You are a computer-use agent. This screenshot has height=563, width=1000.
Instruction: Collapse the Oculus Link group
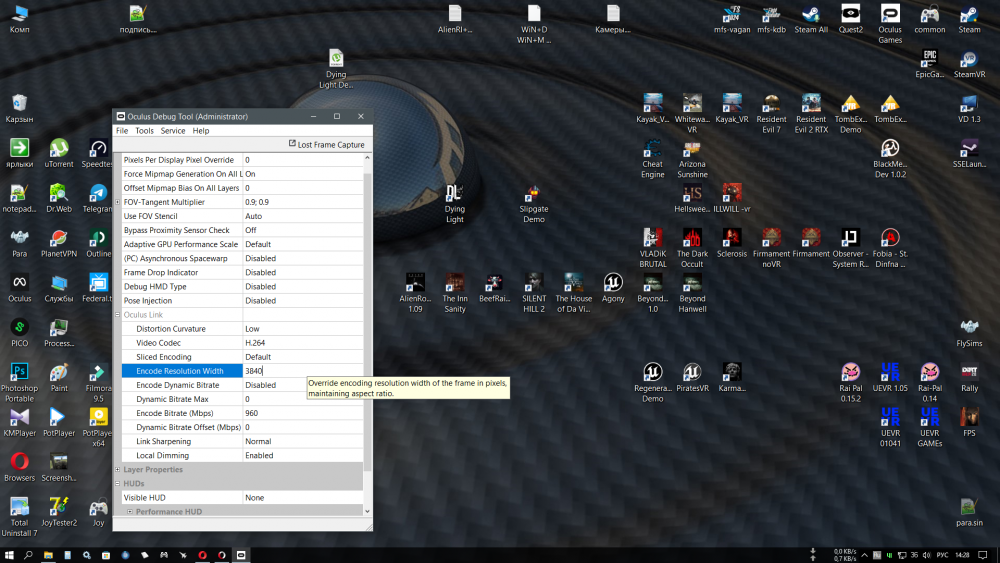coord(118,315)
